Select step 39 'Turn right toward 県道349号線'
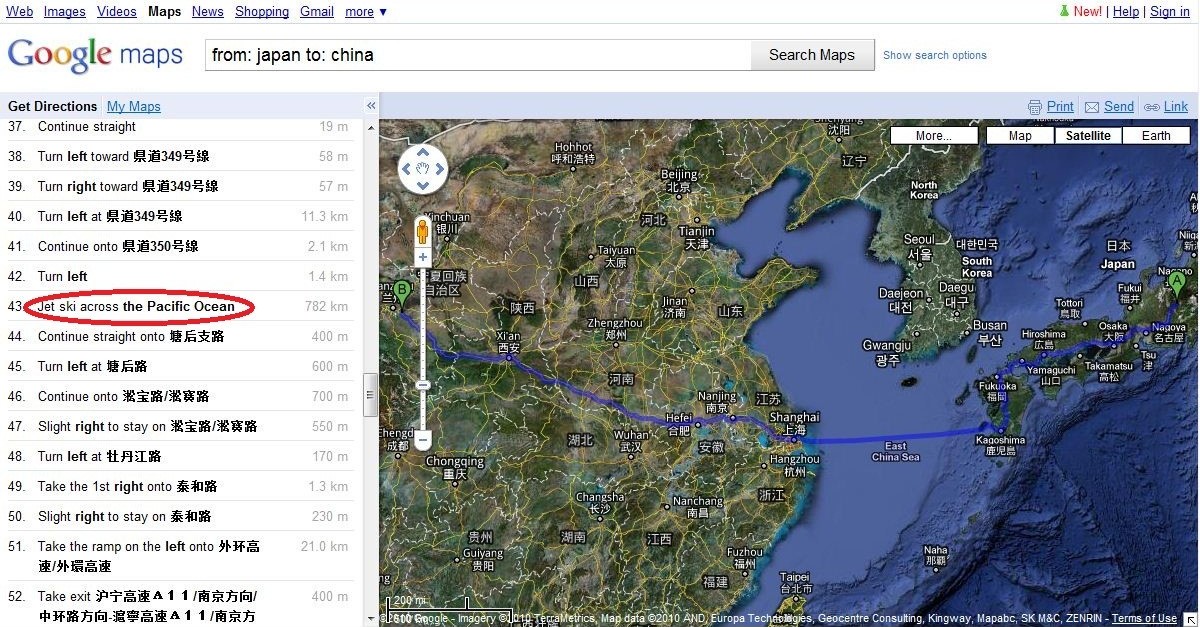 pyautogui.click(x=179, y=187)
